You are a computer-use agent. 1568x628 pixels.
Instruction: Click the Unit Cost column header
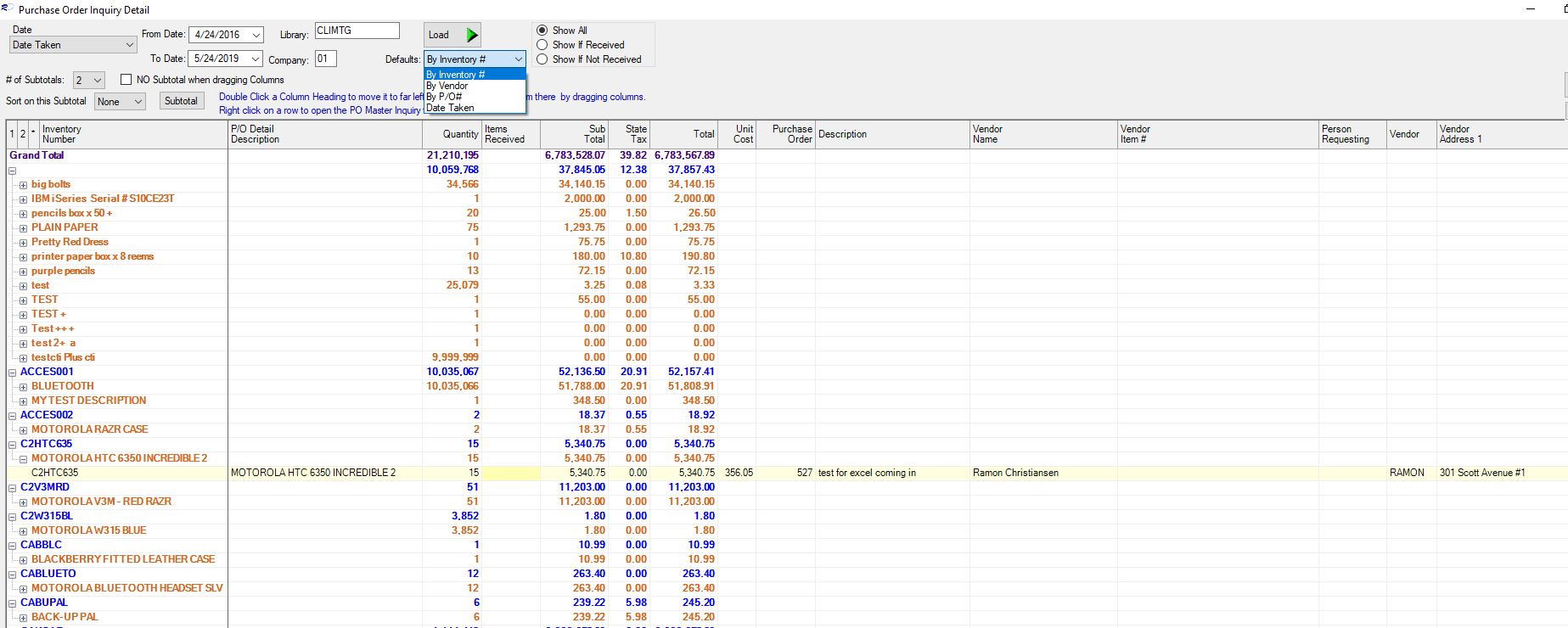[x=737, y=134]
